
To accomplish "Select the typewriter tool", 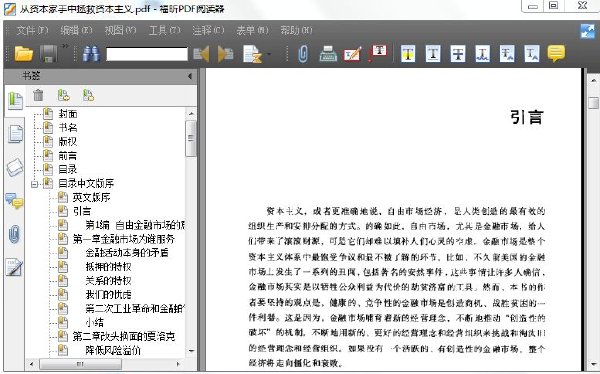I will (328, 54).
